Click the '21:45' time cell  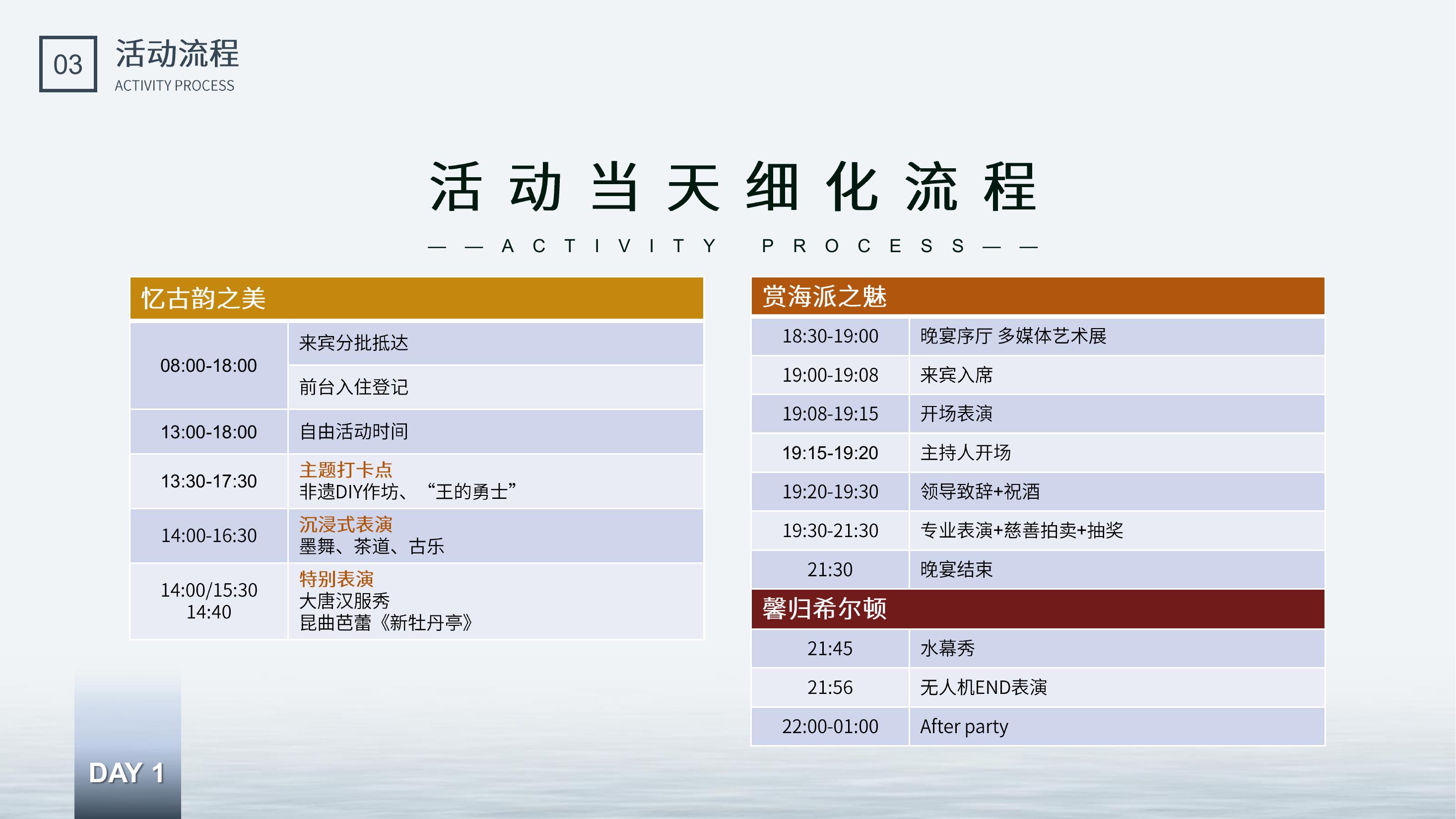[830, 648]
